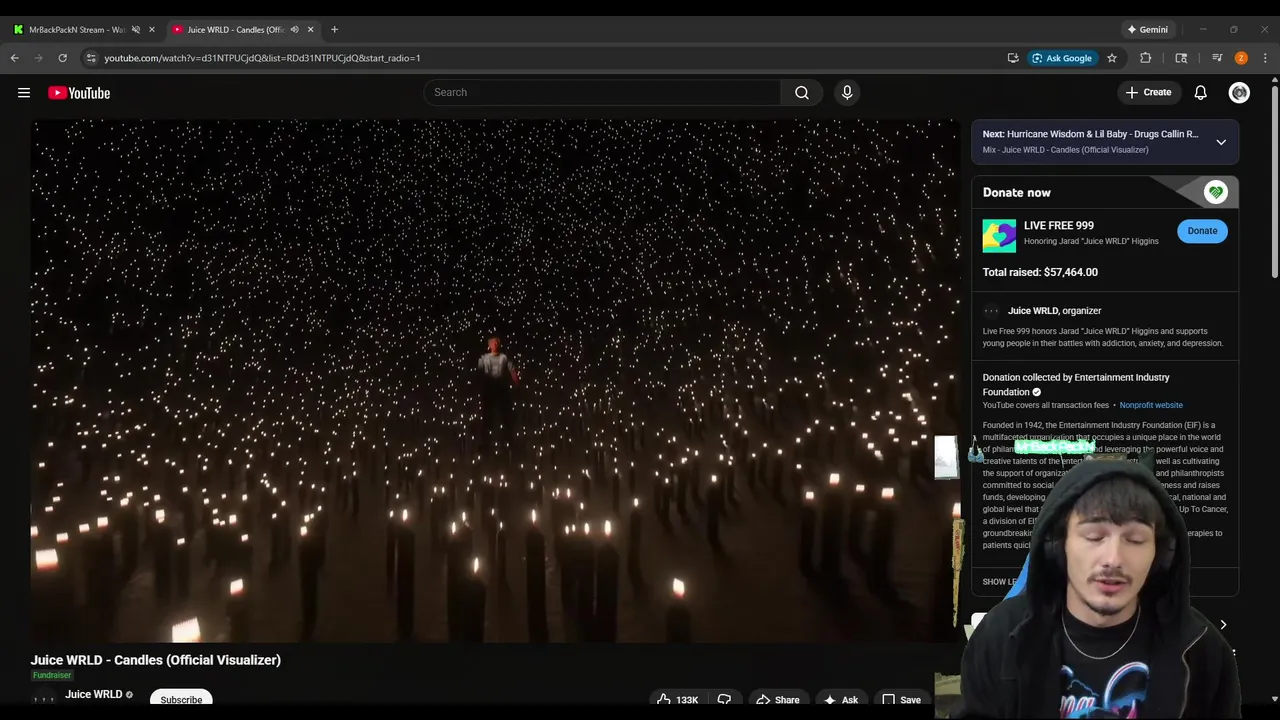This screenshot has width=1280, height=720.
Task: Open the YouTube hamburger guide menu
Action: [x=24, y=93]
